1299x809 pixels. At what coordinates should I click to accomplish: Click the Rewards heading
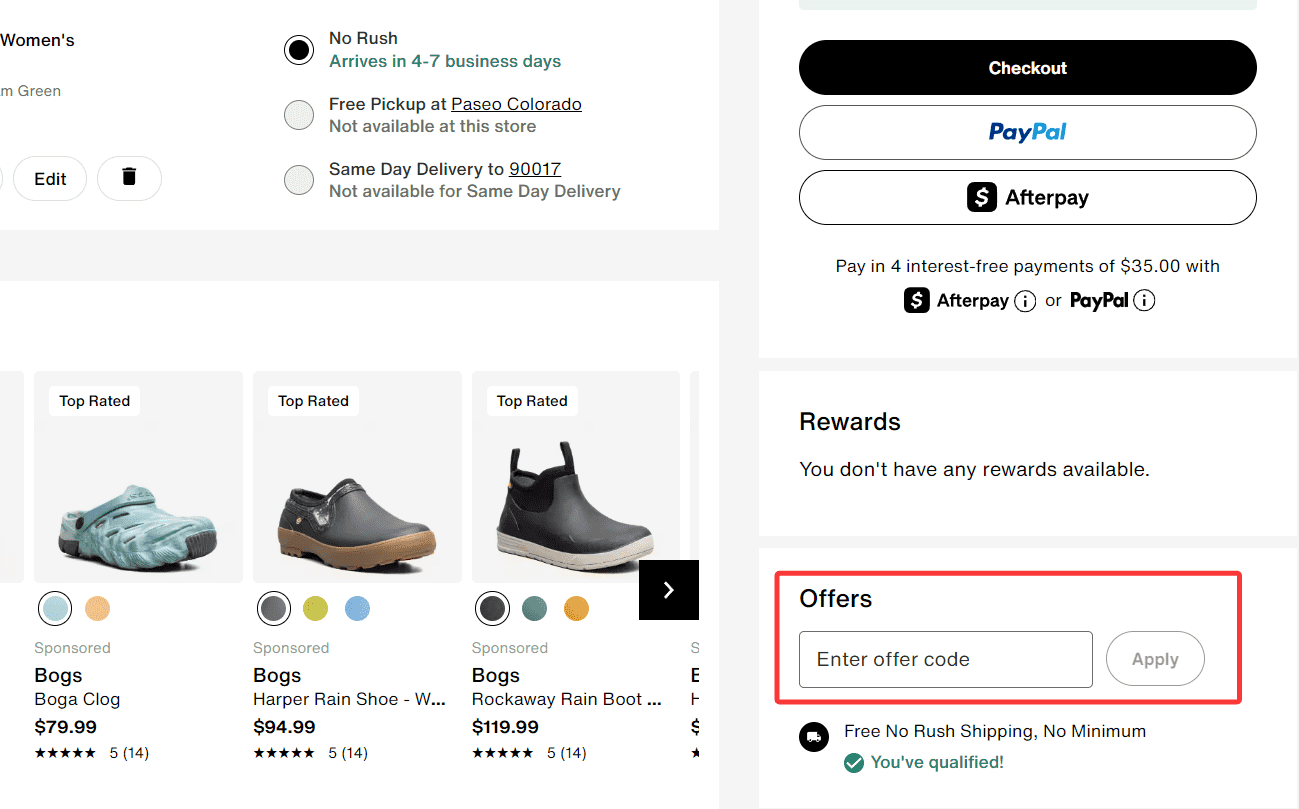click(850, 422)
